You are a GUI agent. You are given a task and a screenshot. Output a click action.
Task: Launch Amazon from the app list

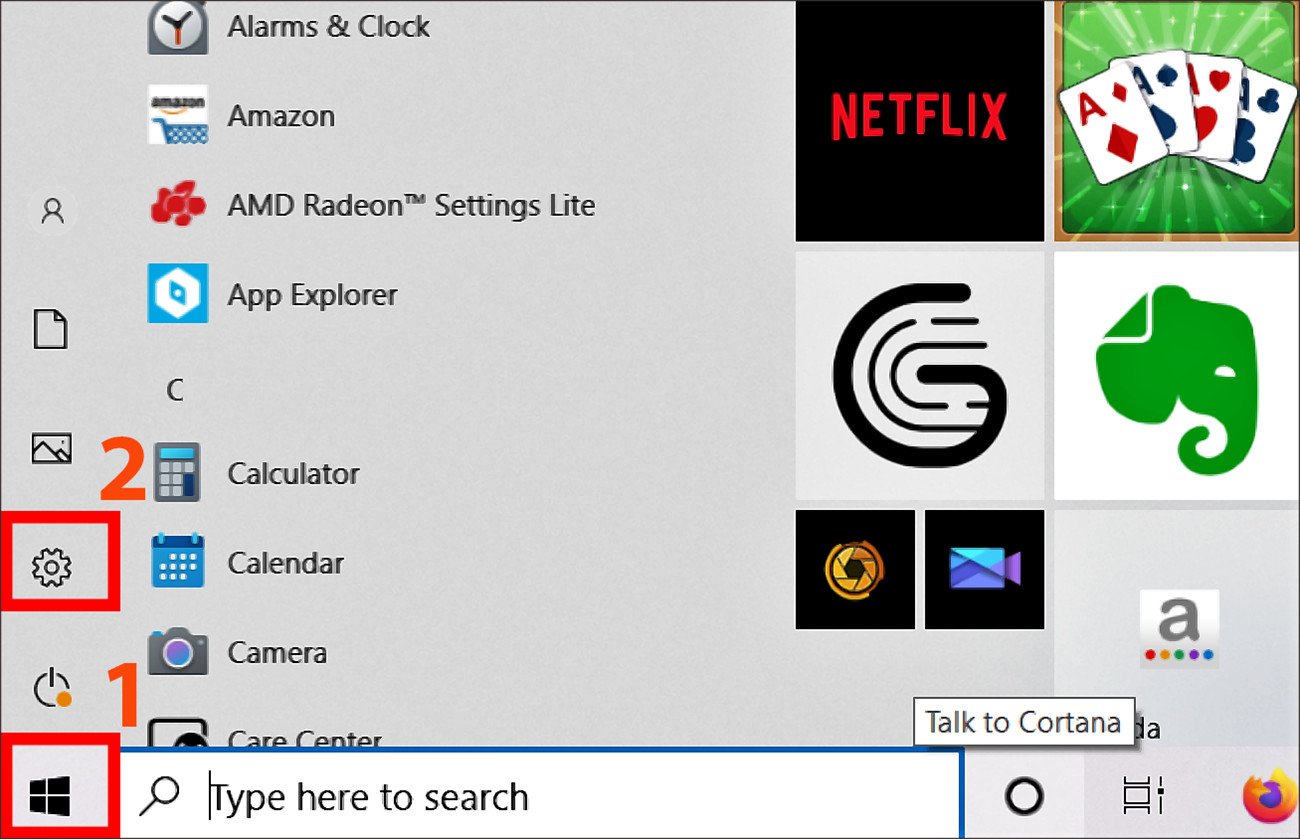(282, 116)
